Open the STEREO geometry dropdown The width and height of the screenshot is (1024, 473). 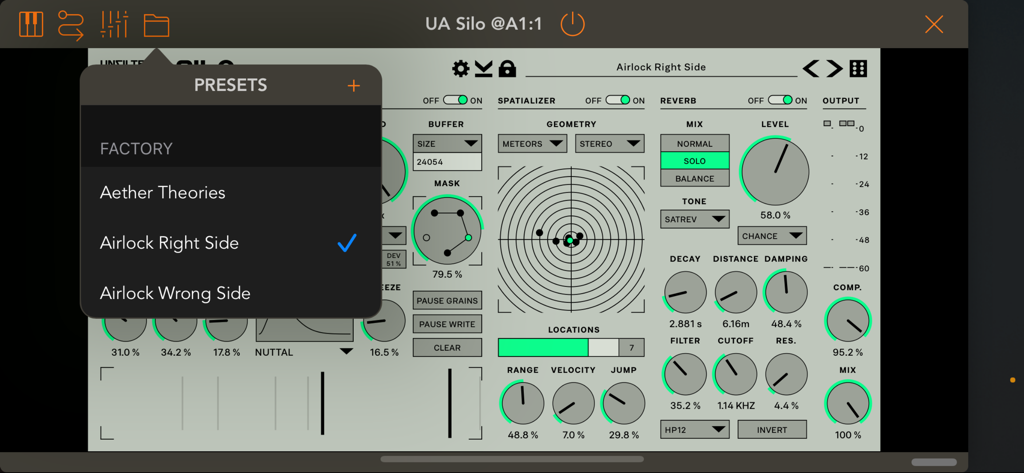pyautogui.click(x=609, y=144)
